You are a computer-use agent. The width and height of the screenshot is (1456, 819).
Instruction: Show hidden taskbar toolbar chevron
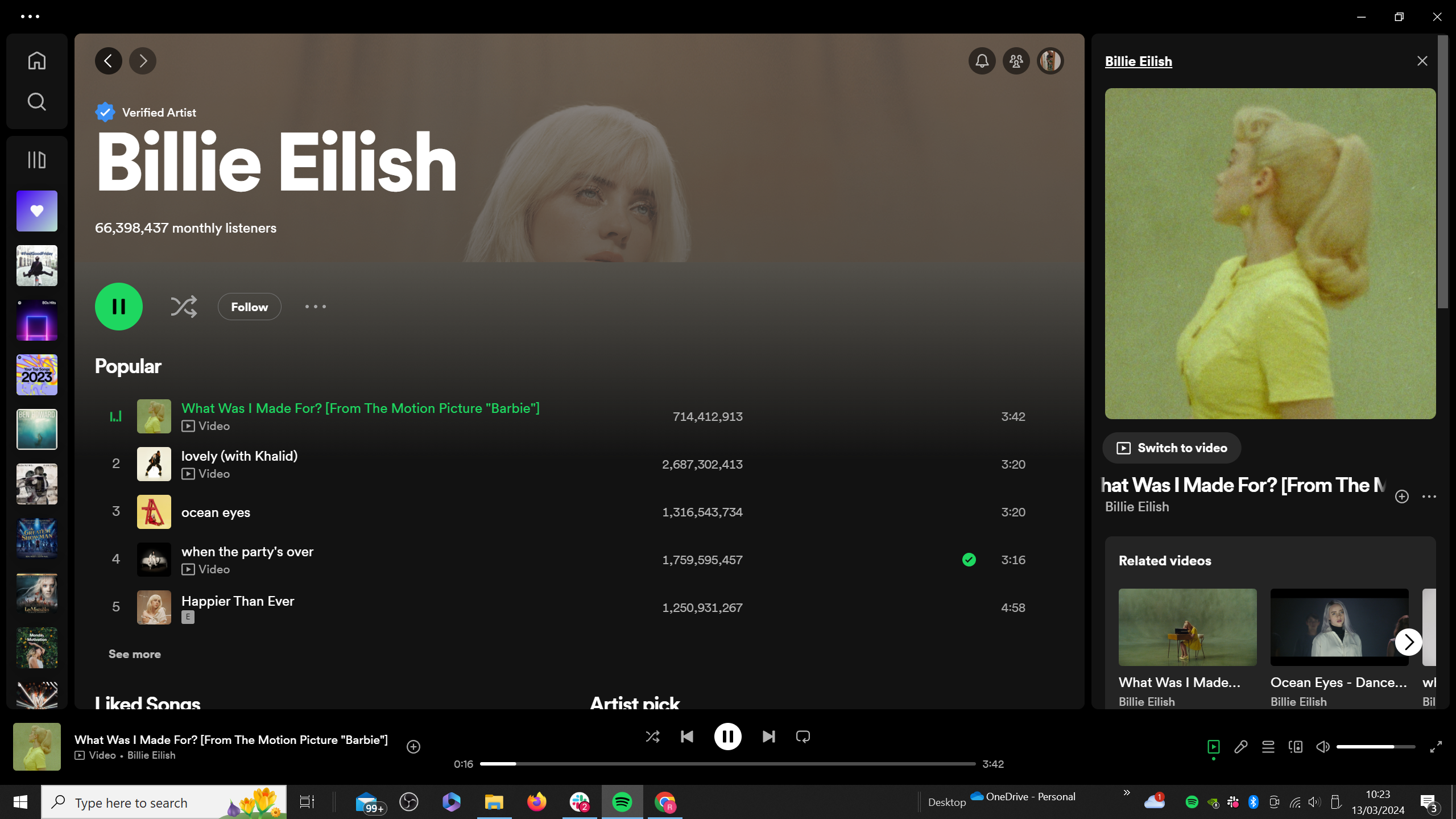tap(1127, 793)
